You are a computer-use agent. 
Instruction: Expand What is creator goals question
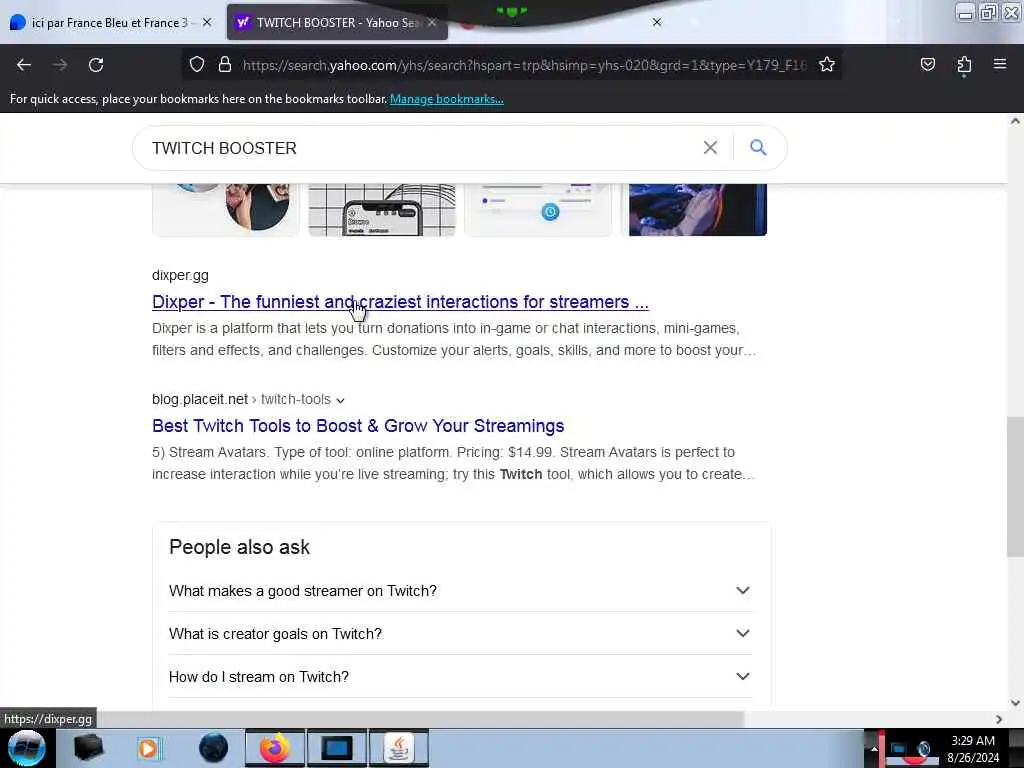[x=460, y=634]
